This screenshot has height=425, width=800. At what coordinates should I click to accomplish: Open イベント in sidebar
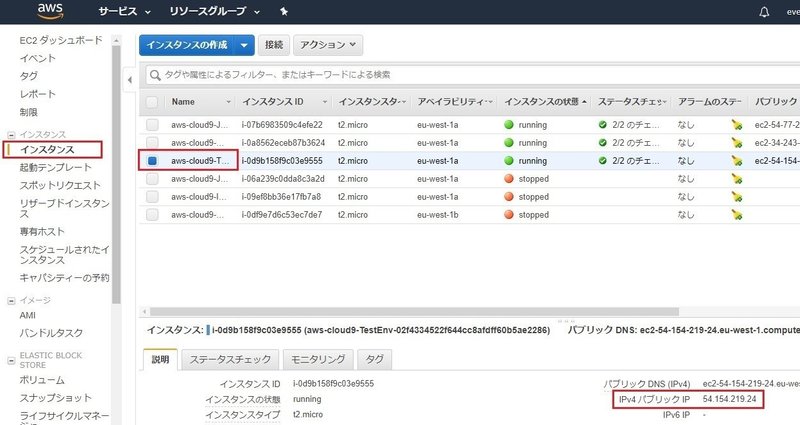click(x=37, y=58)
